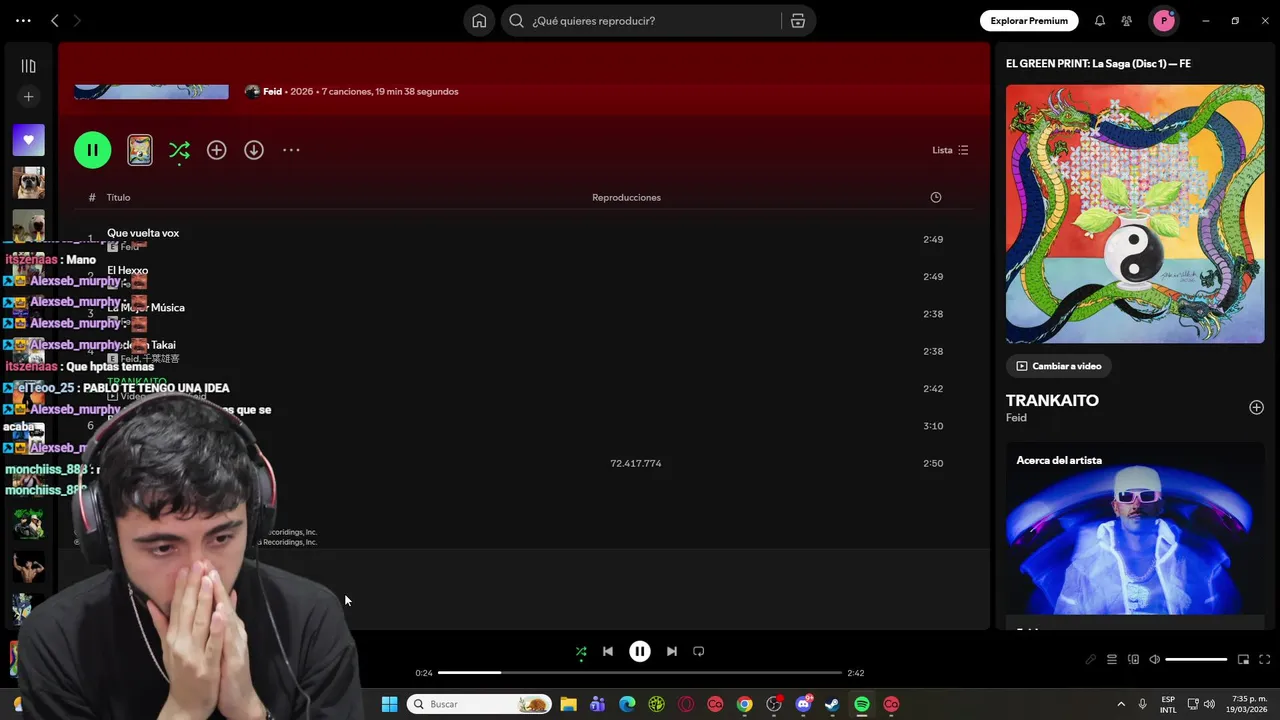The image size is (1280, 720).
Task: Add TRANKAITO to liked songs plus icon
Action: click(1256, 407)
